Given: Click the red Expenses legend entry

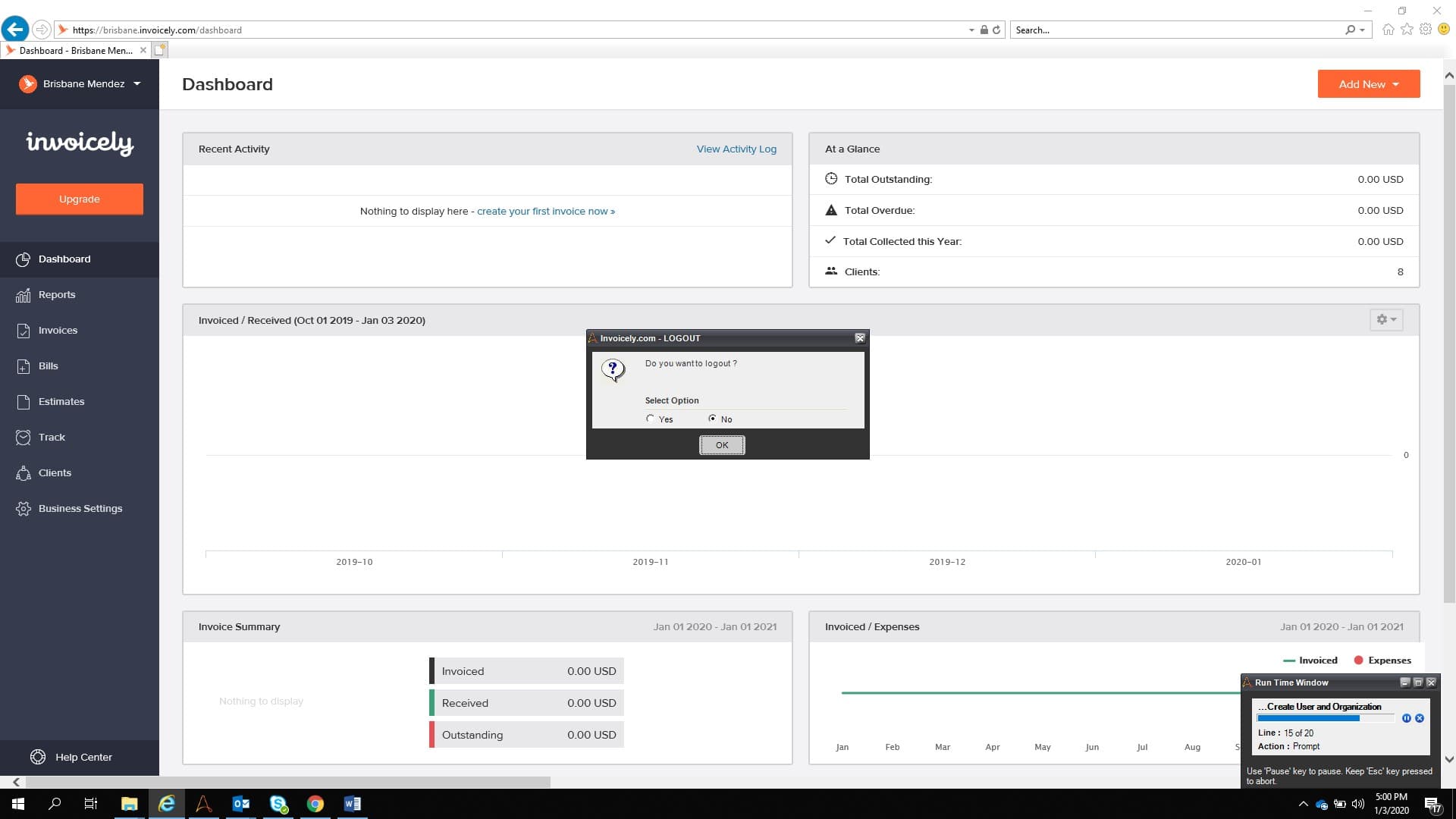Looking at the screenshot, I should pyautogui.click(x=1382, y=661).
